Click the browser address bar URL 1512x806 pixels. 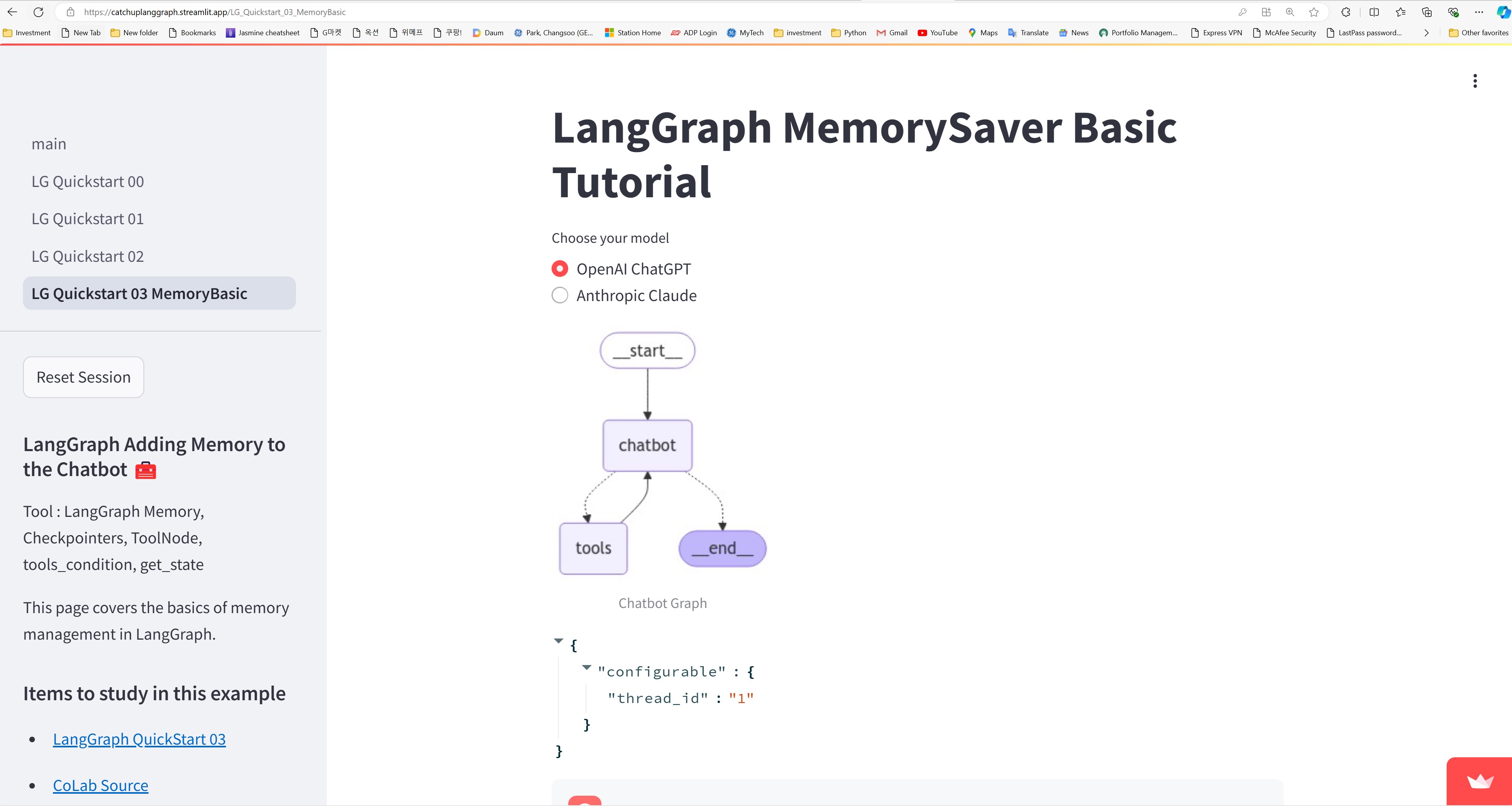(x=214, y=12)
